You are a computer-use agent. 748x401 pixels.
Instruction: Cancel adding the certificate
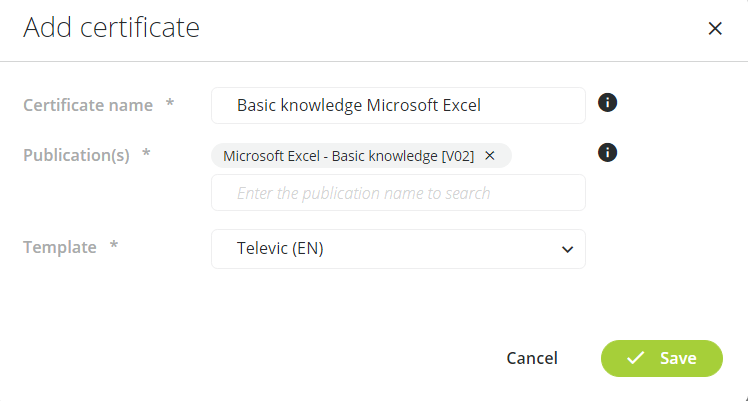point(532,358)
